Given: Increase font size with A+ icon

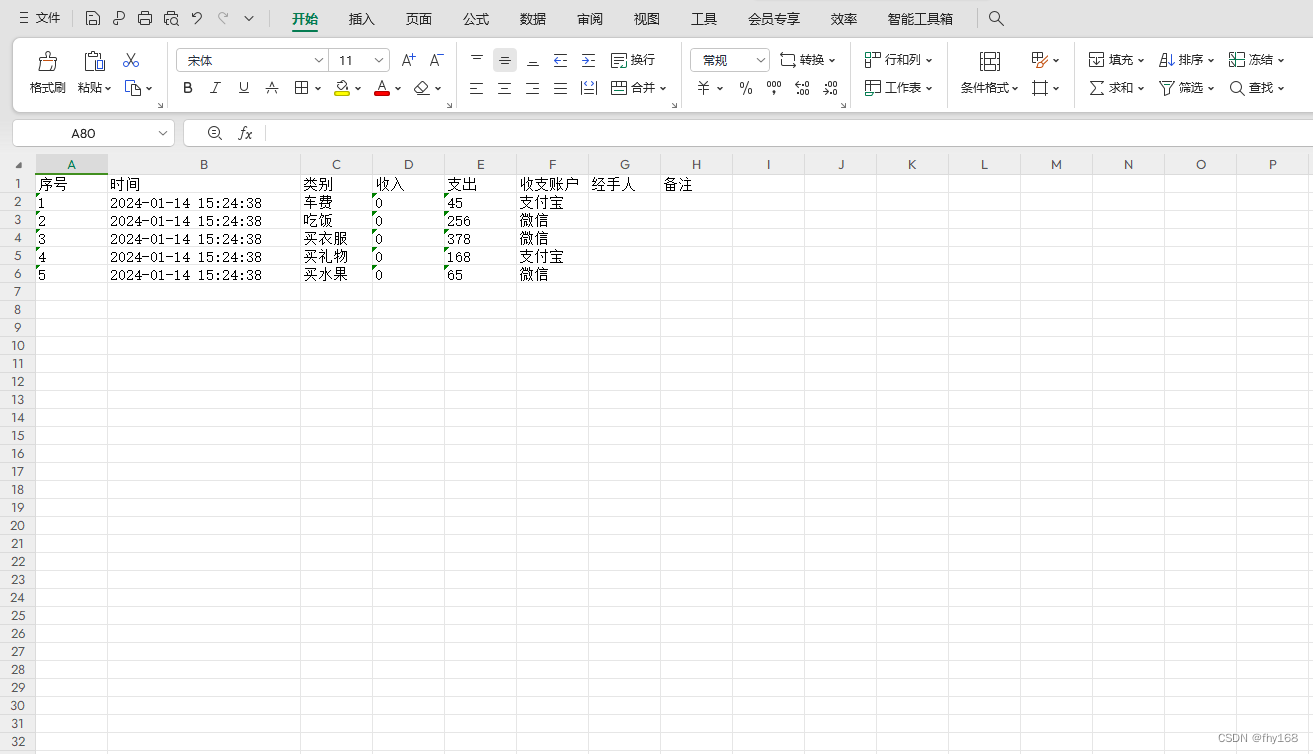Looking at the screenshot, I should click(x=408, y=60).
